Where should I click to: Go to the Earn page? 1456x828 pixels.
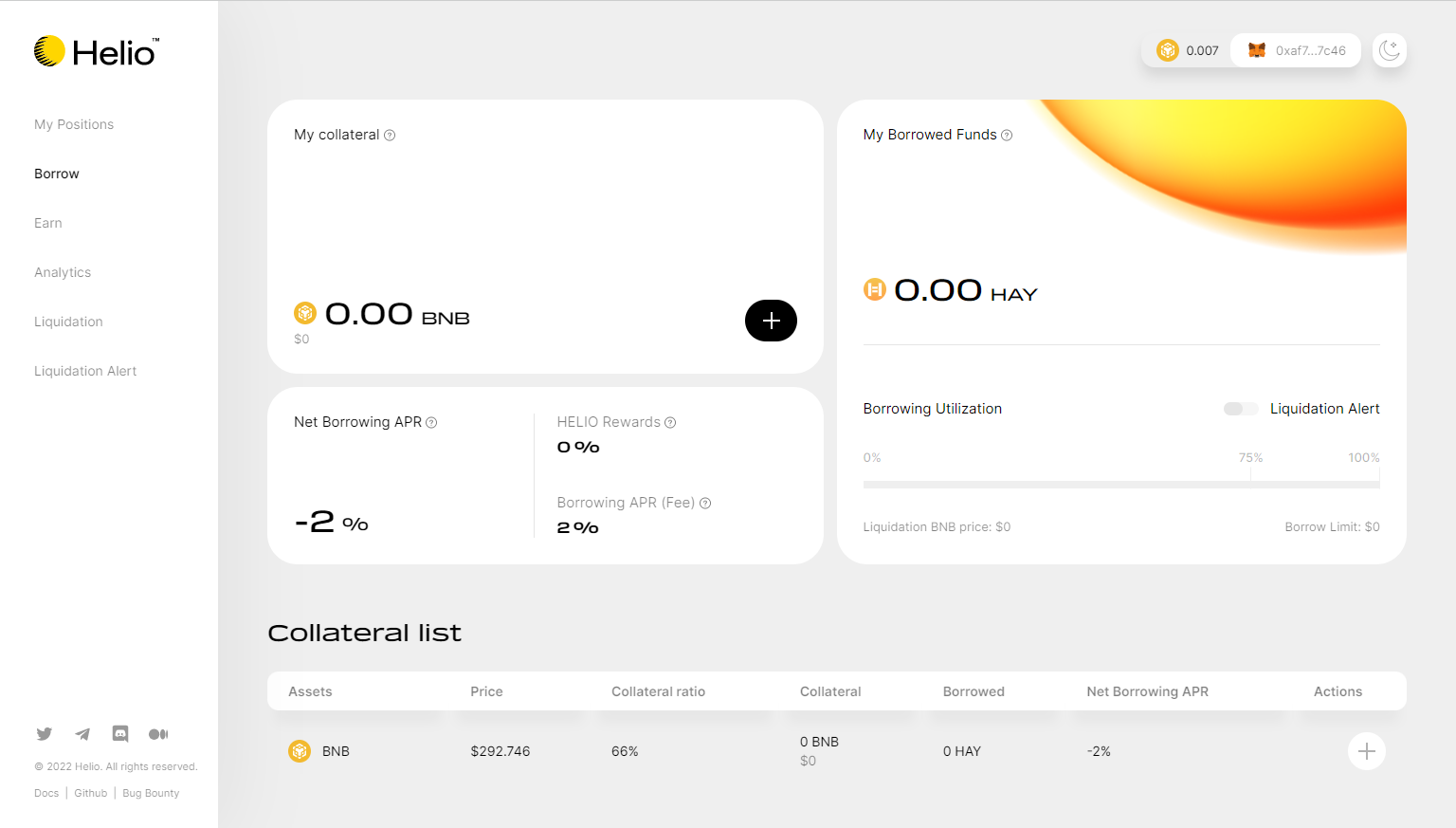pyautogui.click(x=48, y=223)
